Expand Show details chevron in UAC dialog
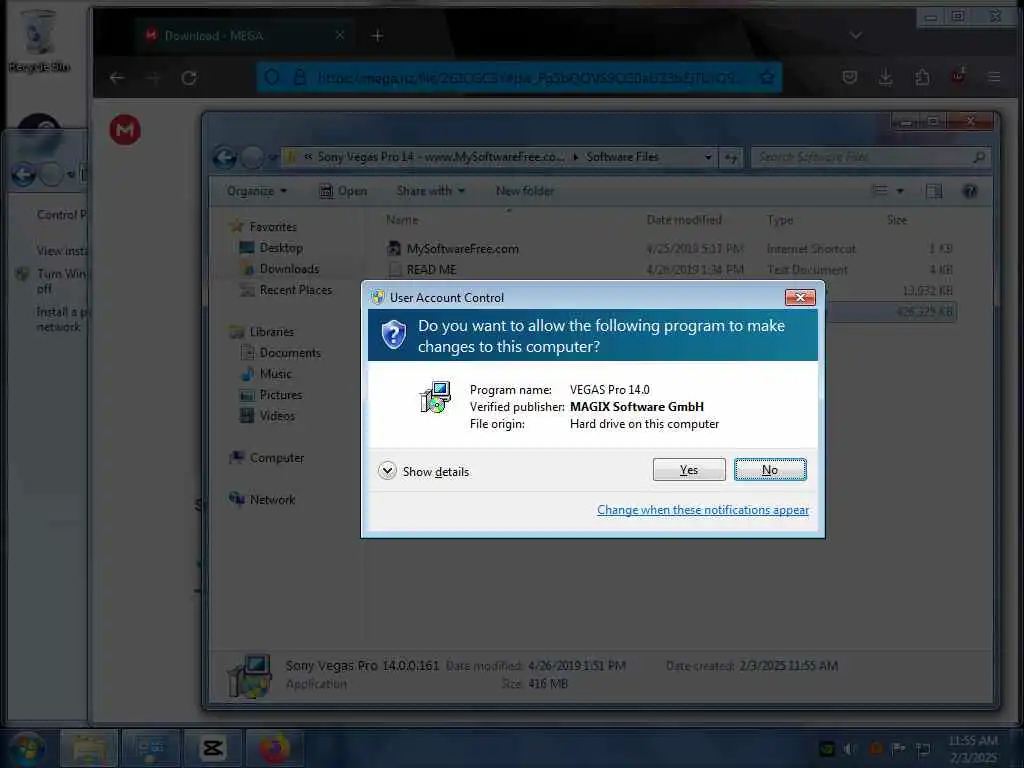Screen dimensions: 1024x768 point(387,471)
